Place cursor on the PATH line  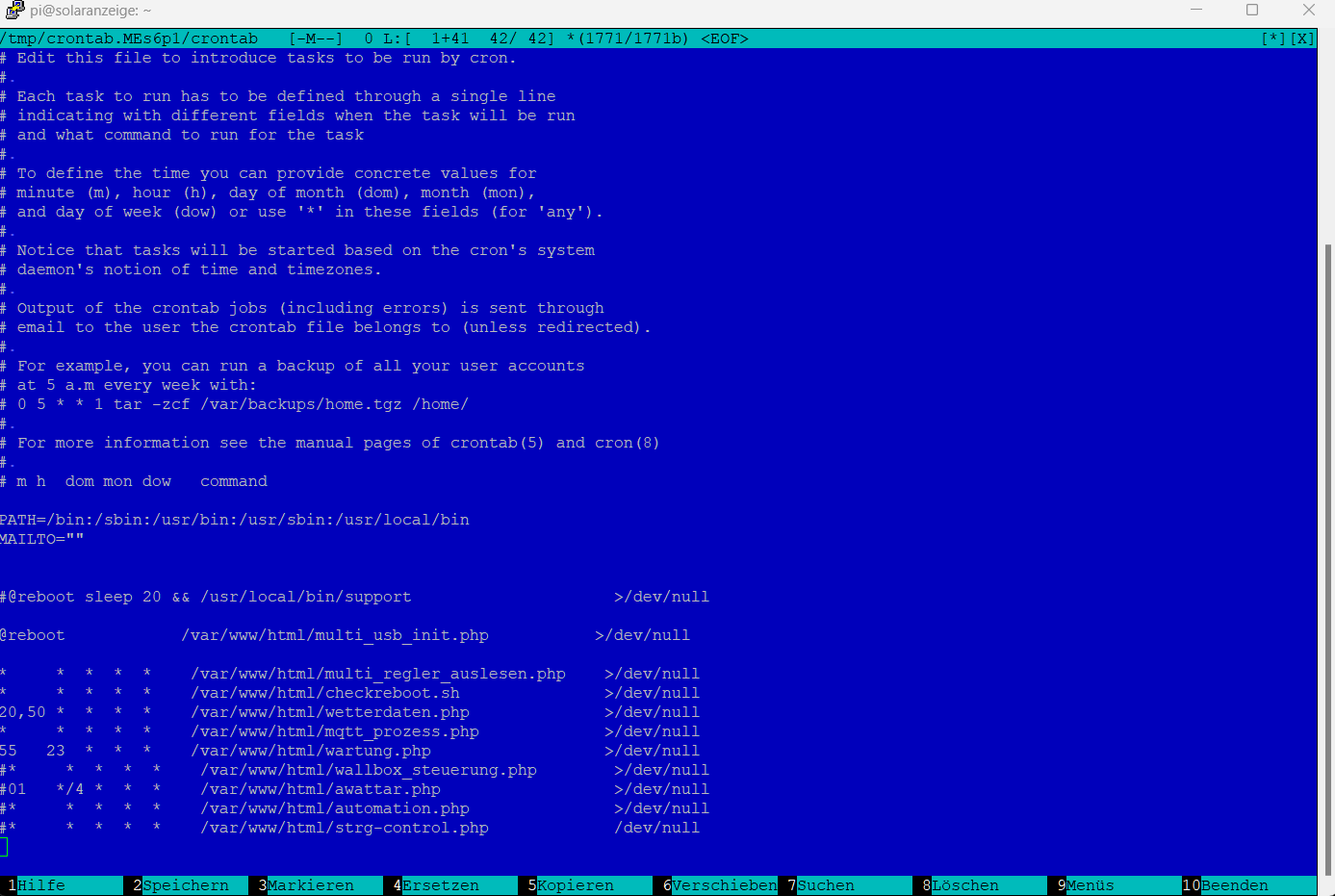[x=235, y=520]
